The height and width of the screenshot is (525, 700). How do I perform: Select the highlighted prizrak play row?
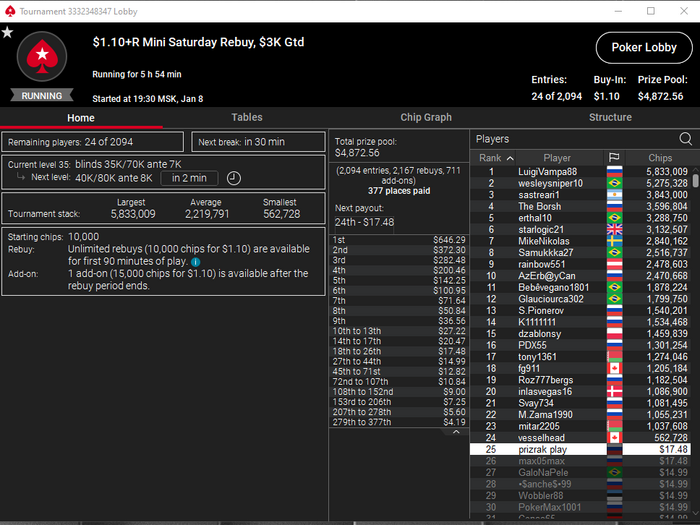click(580, 449)
